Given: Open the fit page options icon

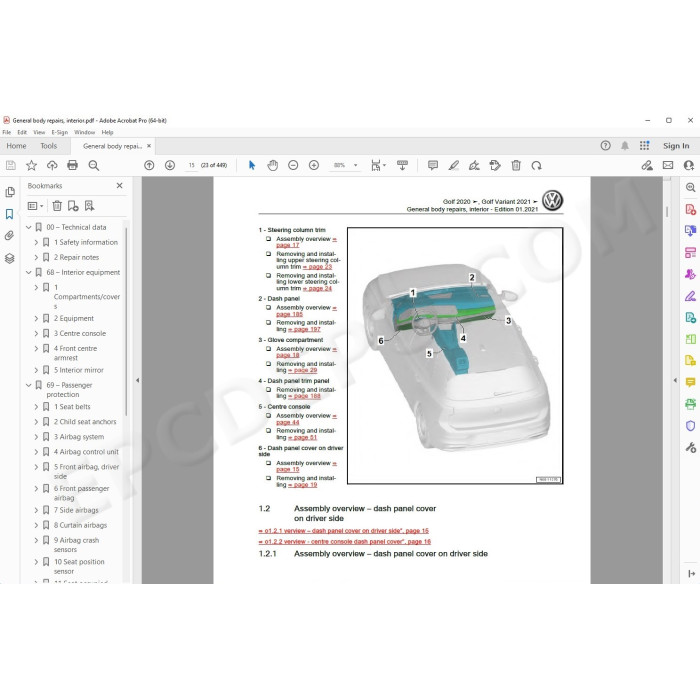Looking at the screenshot, I should 378,166.
